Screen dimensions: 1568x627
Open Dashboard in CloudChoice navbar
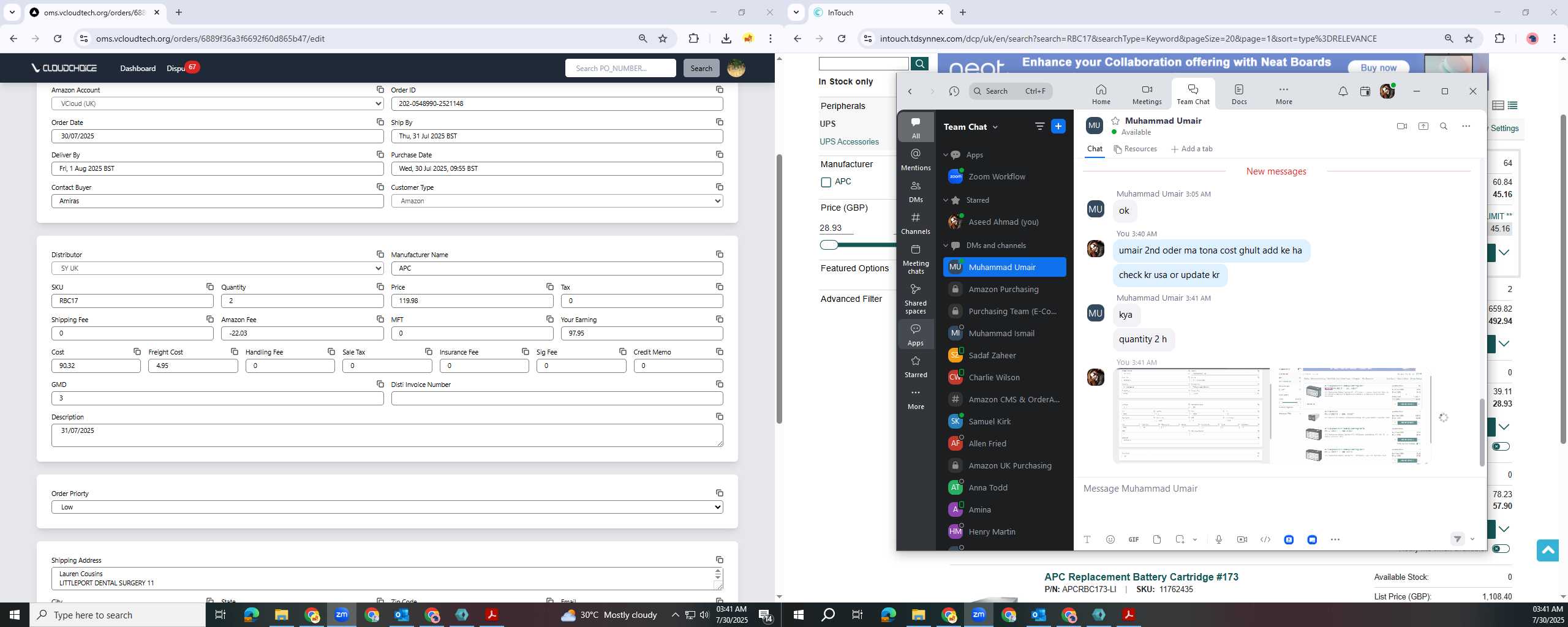click(x=138, y=68)
